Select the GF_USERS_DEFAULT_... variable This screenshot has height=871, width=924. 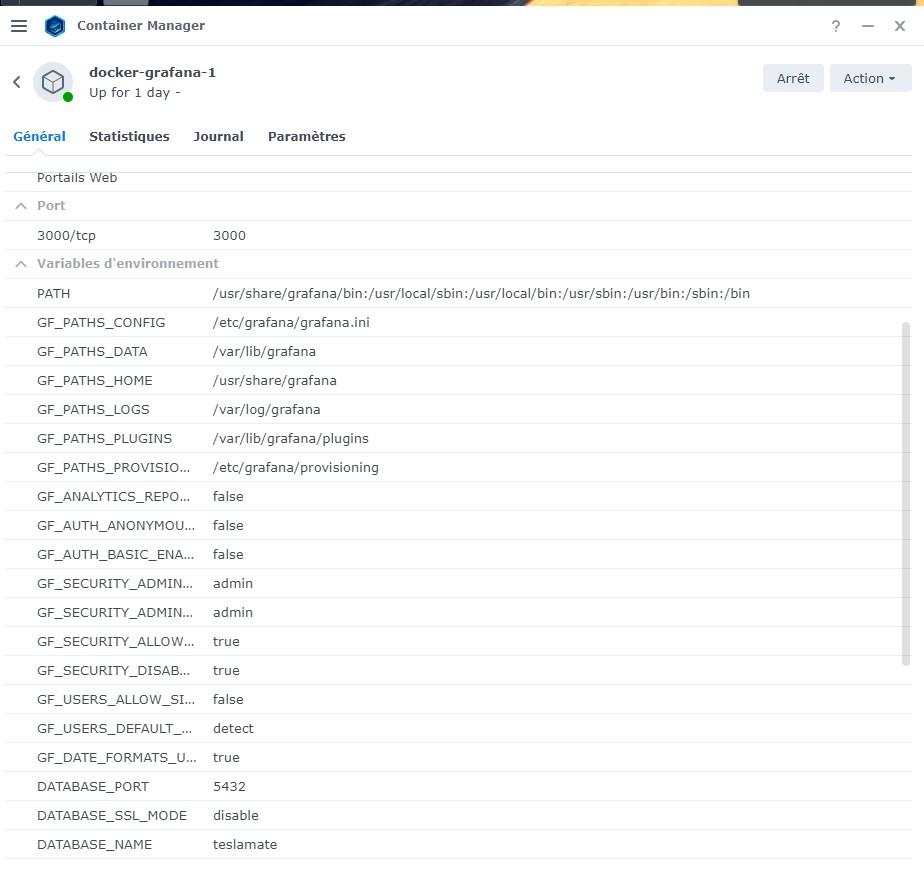pyautogui.click(x=114, y=728)
